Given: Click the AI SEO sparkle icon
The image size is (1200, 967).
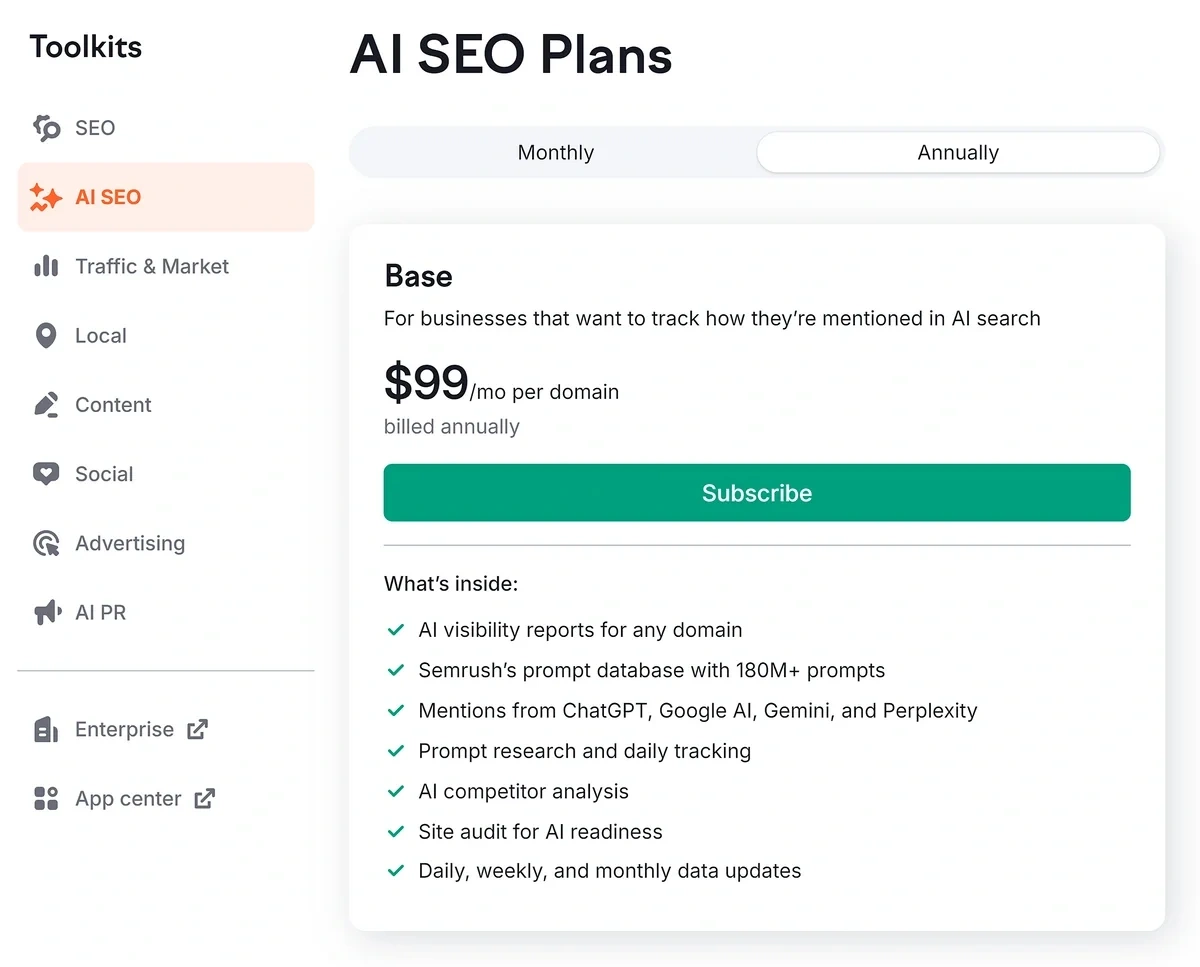Looking at the screenshot, I should pyautogui.click(x=46, y=197).
